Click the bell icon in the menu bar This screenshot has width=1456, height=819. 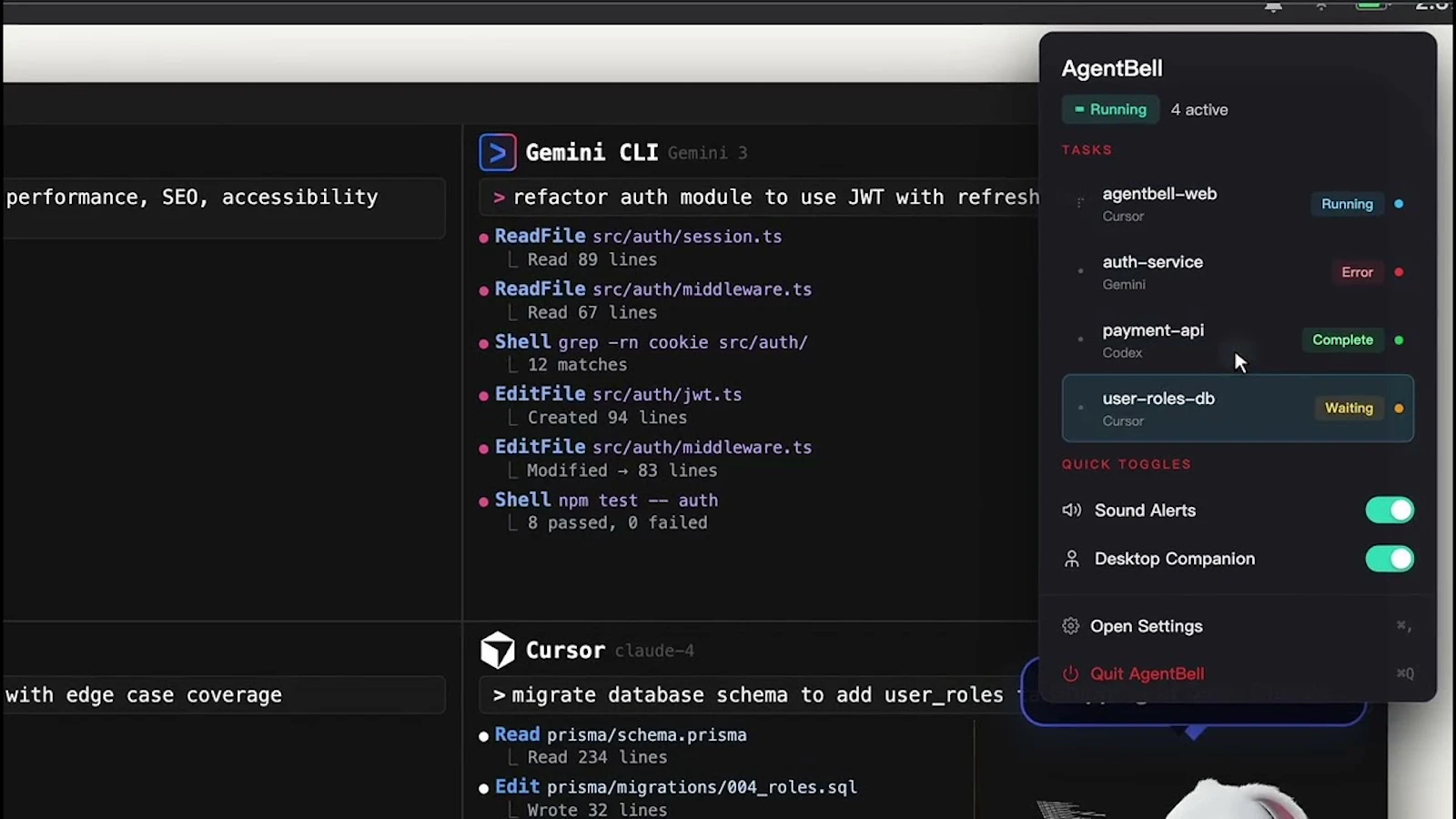tap(1273, 6)
